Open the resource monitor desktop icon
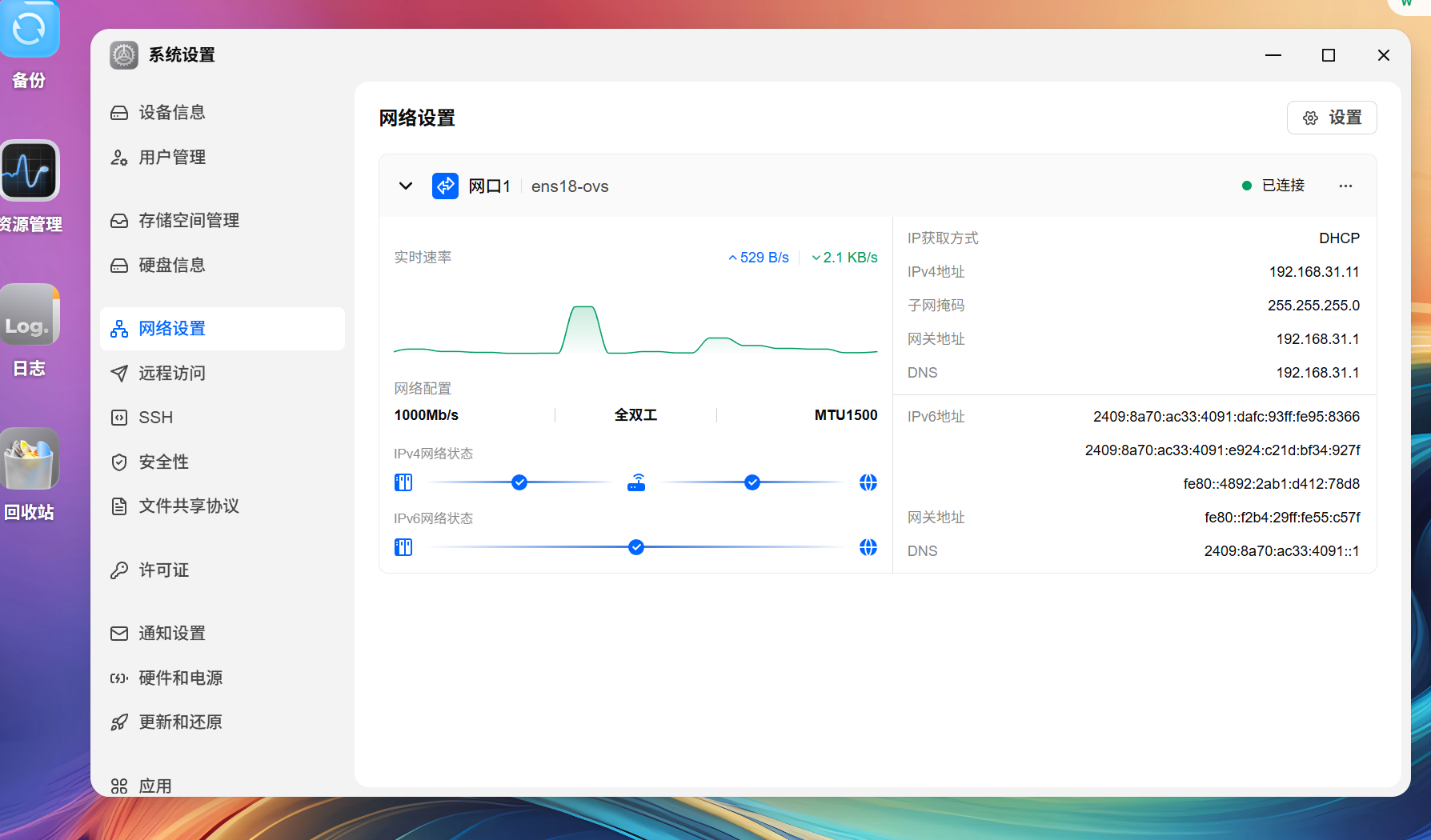The height and width of the screenshot is (840, 1431). point(30,170)
